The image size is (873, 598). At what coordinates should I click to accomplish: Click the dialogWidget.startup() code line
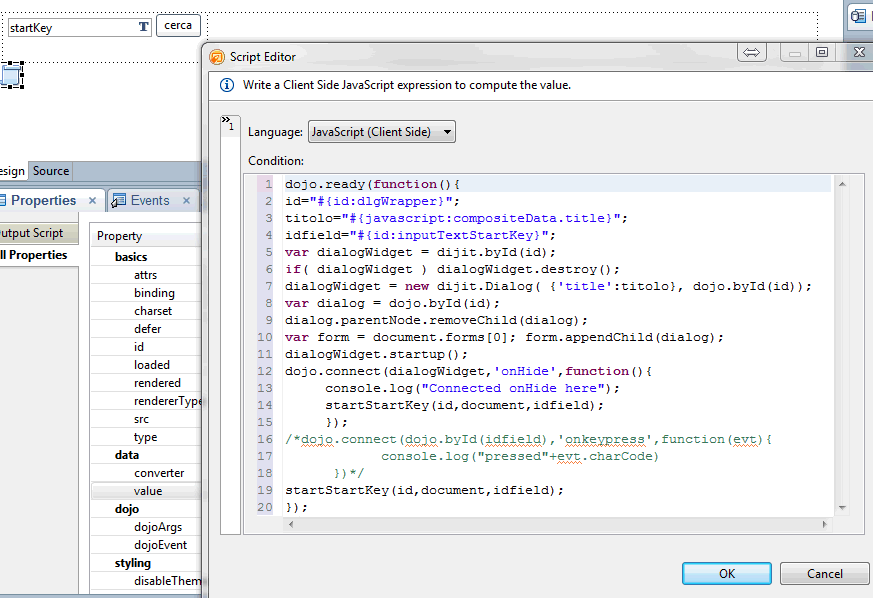[376, 355]
